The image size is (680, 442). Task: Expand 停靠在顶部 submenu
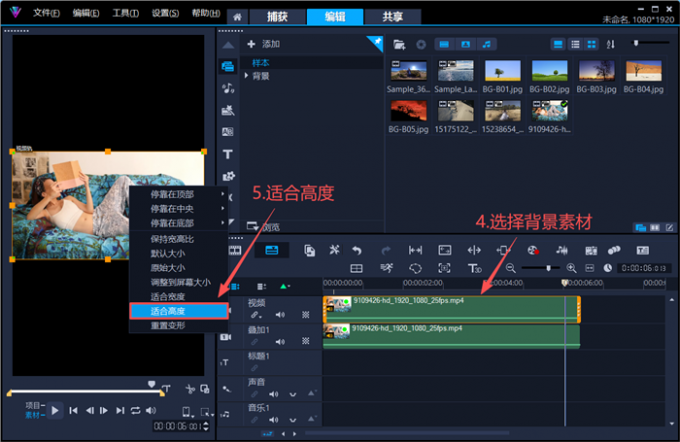(222, 194)
